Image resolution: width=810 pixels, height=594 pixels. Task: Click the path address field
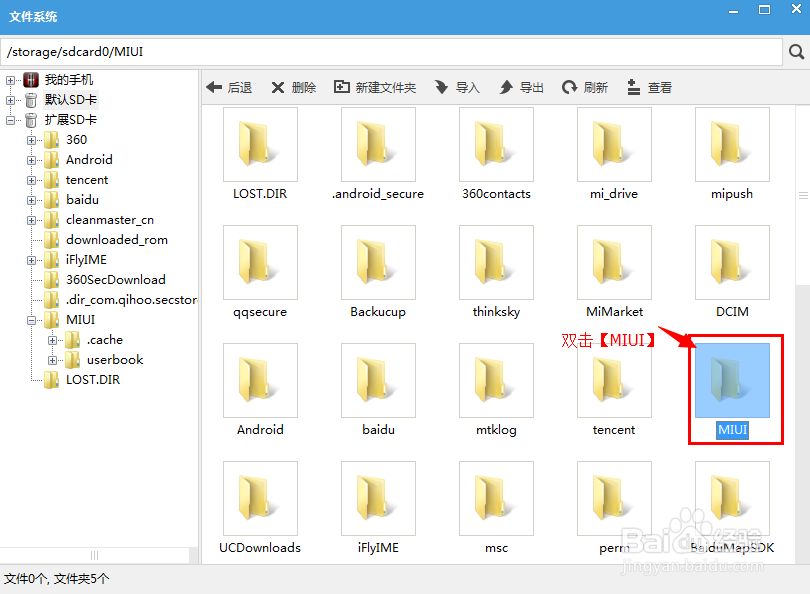point(391,52)
